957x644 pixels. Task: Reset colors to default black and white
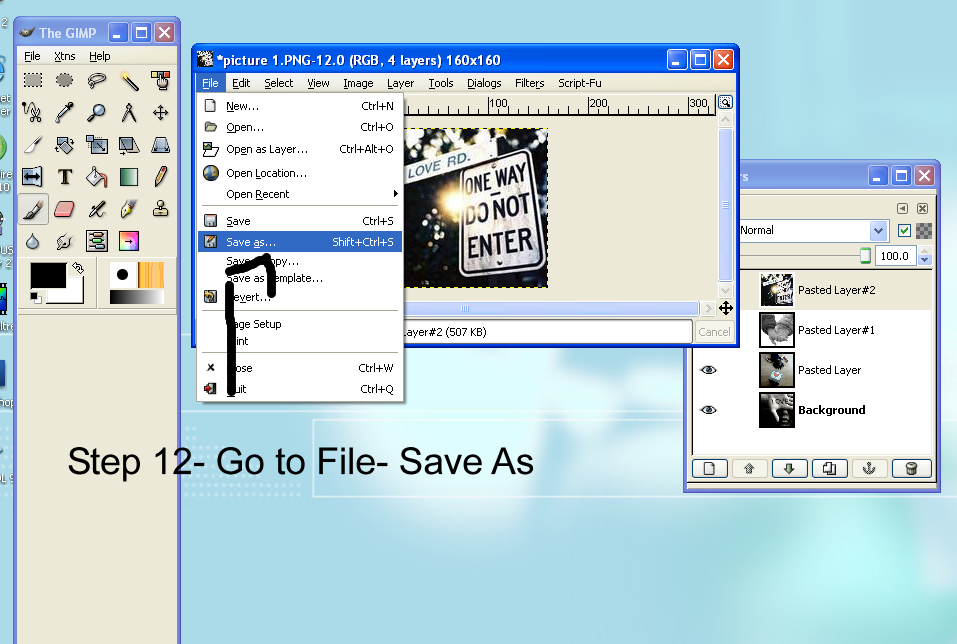coord(36,298)
